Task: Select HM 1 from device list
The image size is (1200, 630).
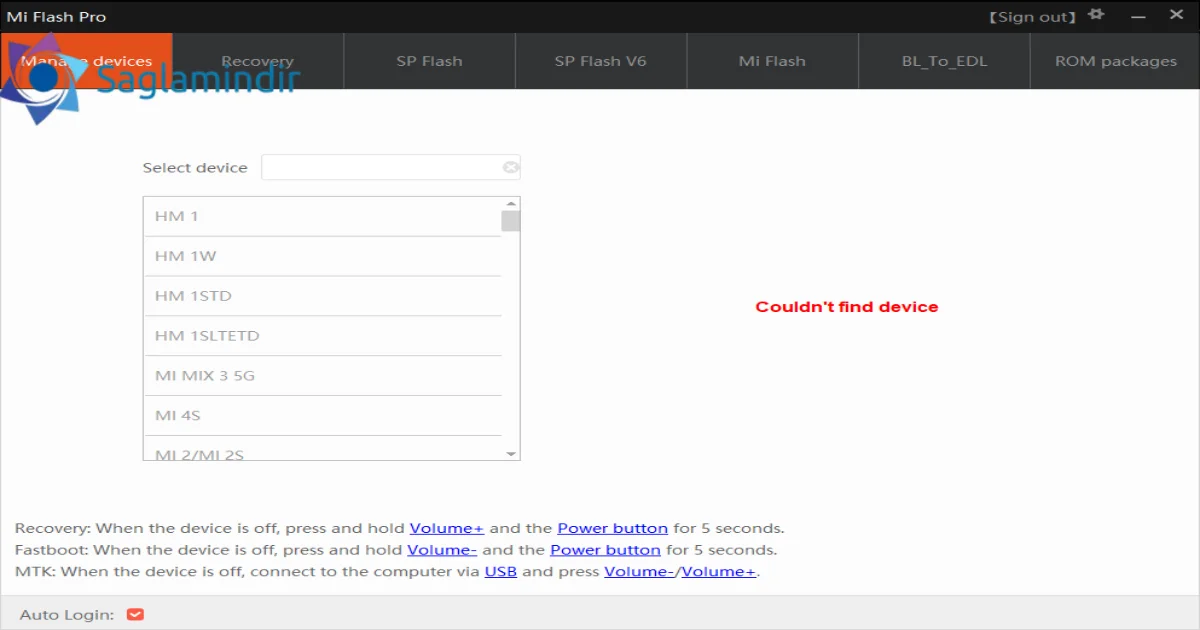Action: [322, 216]
